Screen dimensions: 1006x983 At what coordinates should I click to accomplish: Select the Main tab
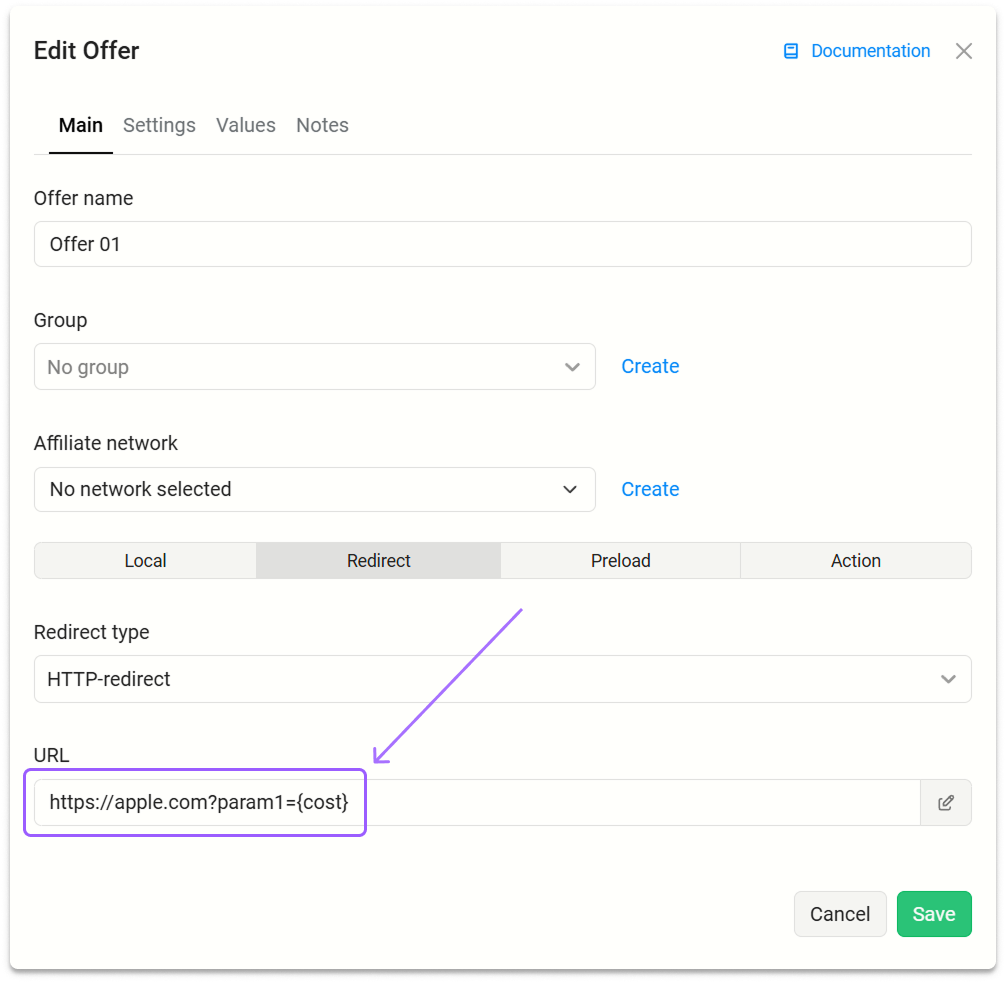pos(81,125)
